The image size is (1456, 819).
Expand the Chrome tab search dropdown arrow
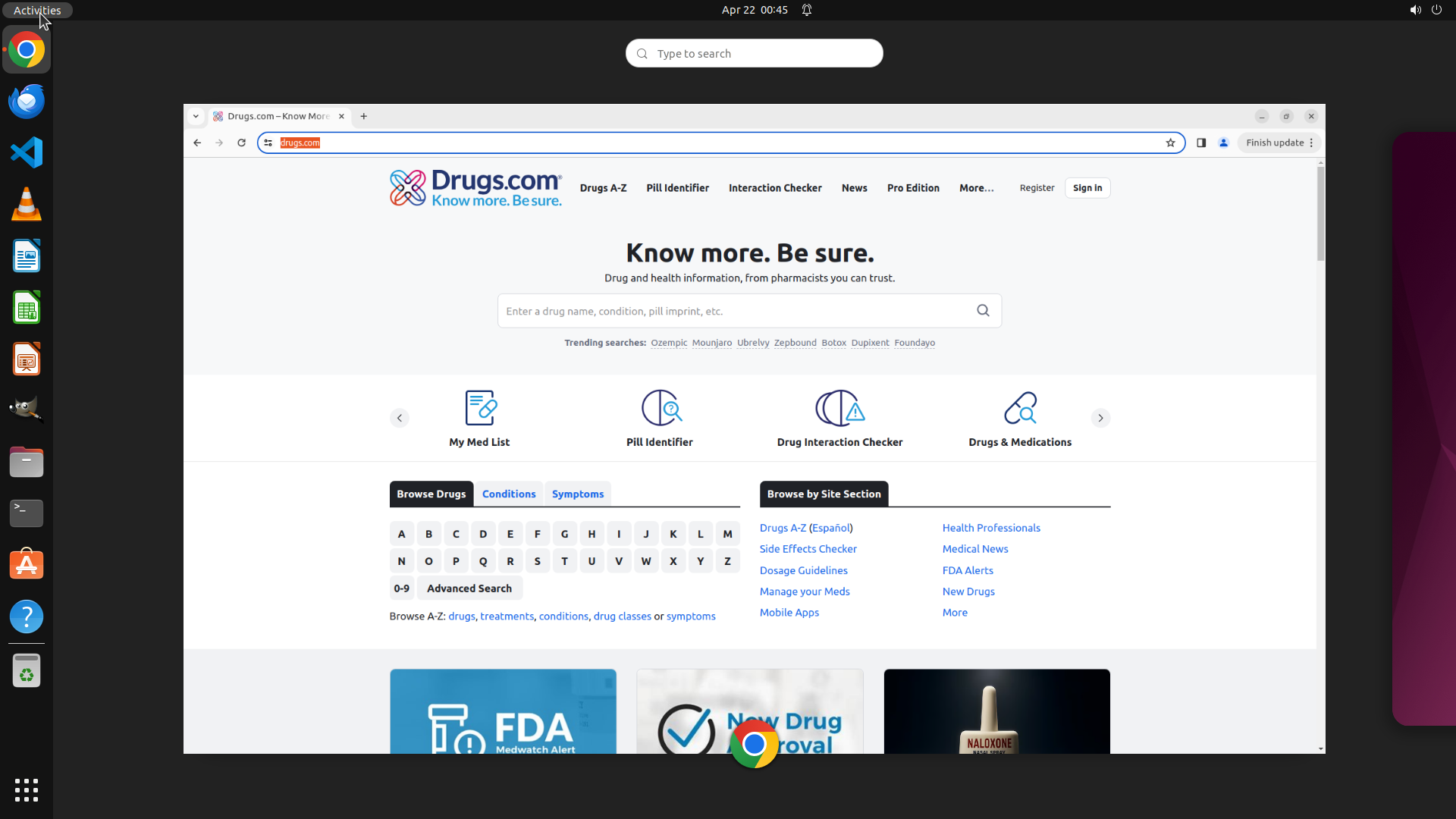(x=196, y=116)
